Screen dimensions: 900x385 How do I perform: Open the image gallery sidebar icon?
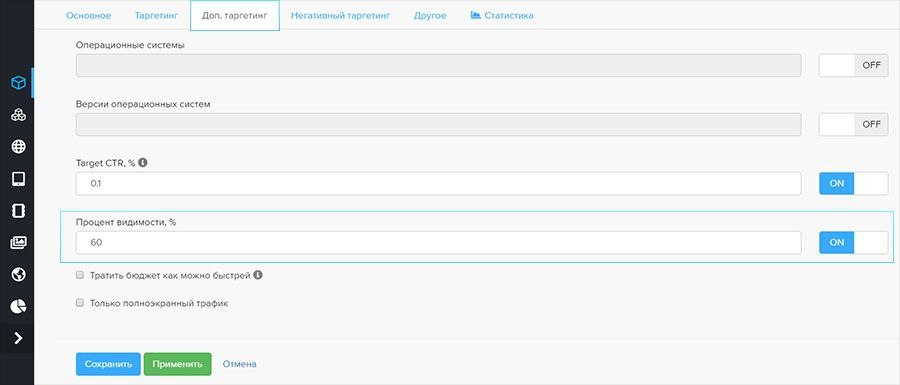(18, 243)
